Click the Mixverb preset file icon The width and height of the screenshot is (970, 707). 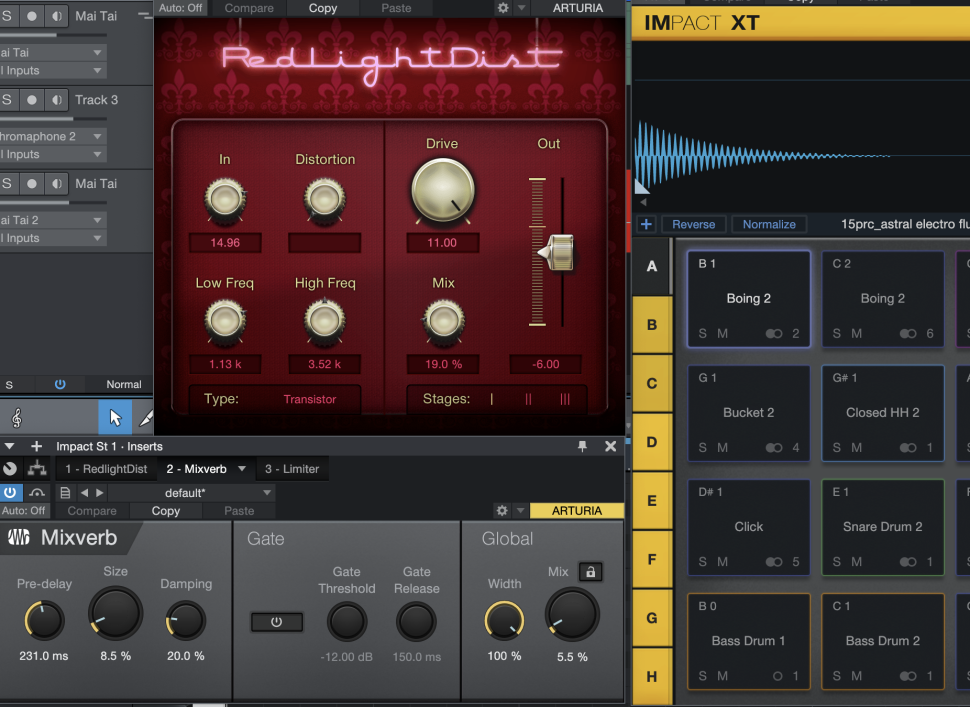tap(65, 493)
